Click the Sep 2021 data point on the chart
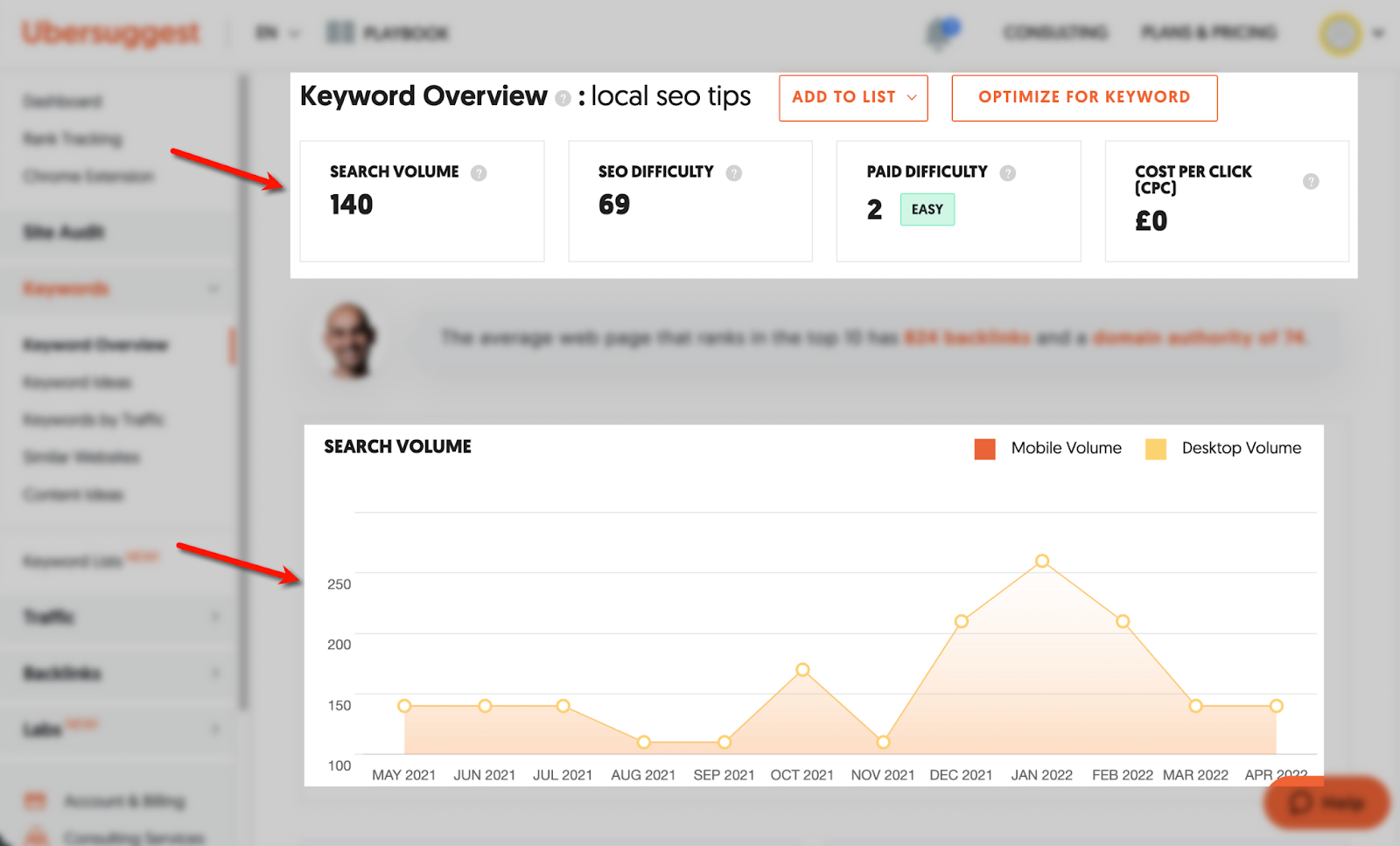The image size is (1400, 846). click(724, 742)
